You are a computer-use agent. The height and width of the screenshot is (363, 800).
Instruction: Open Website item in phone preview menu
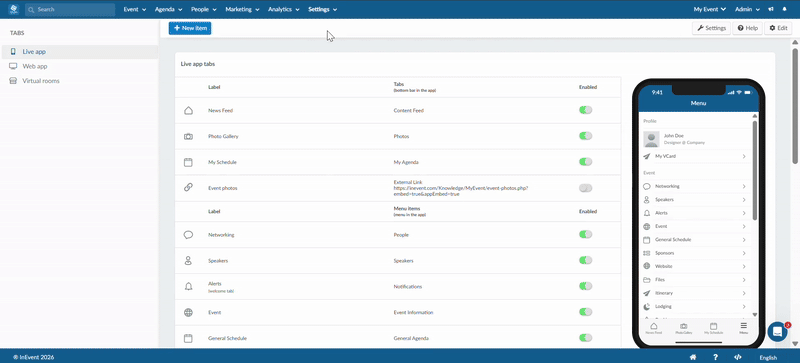pyautogui.click(x=694, y=267)
